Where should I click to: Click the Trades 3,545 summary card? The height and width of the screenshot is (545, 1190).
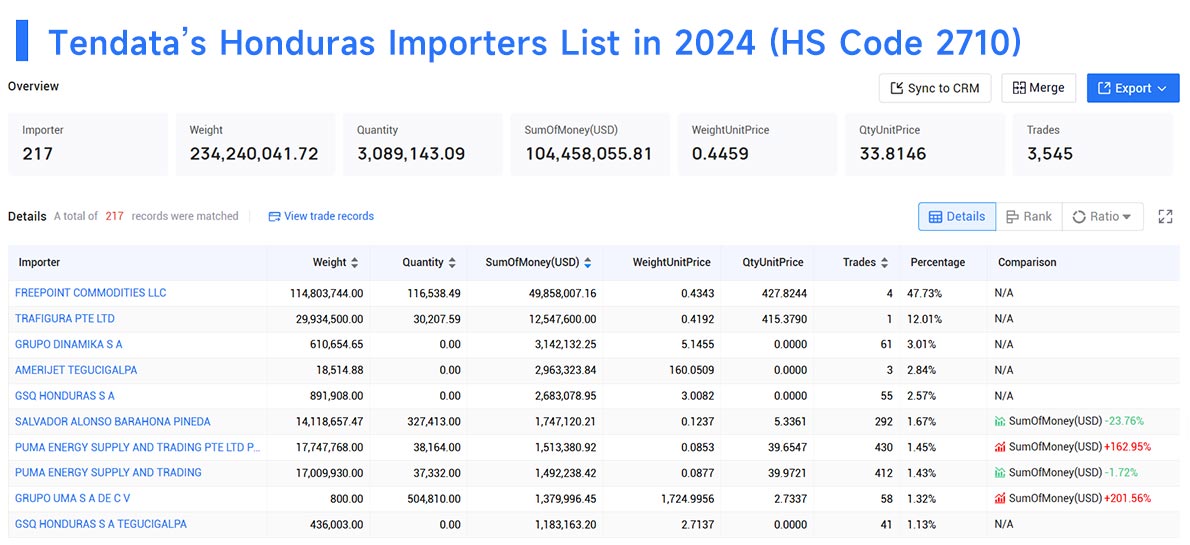pos(1092,144)
